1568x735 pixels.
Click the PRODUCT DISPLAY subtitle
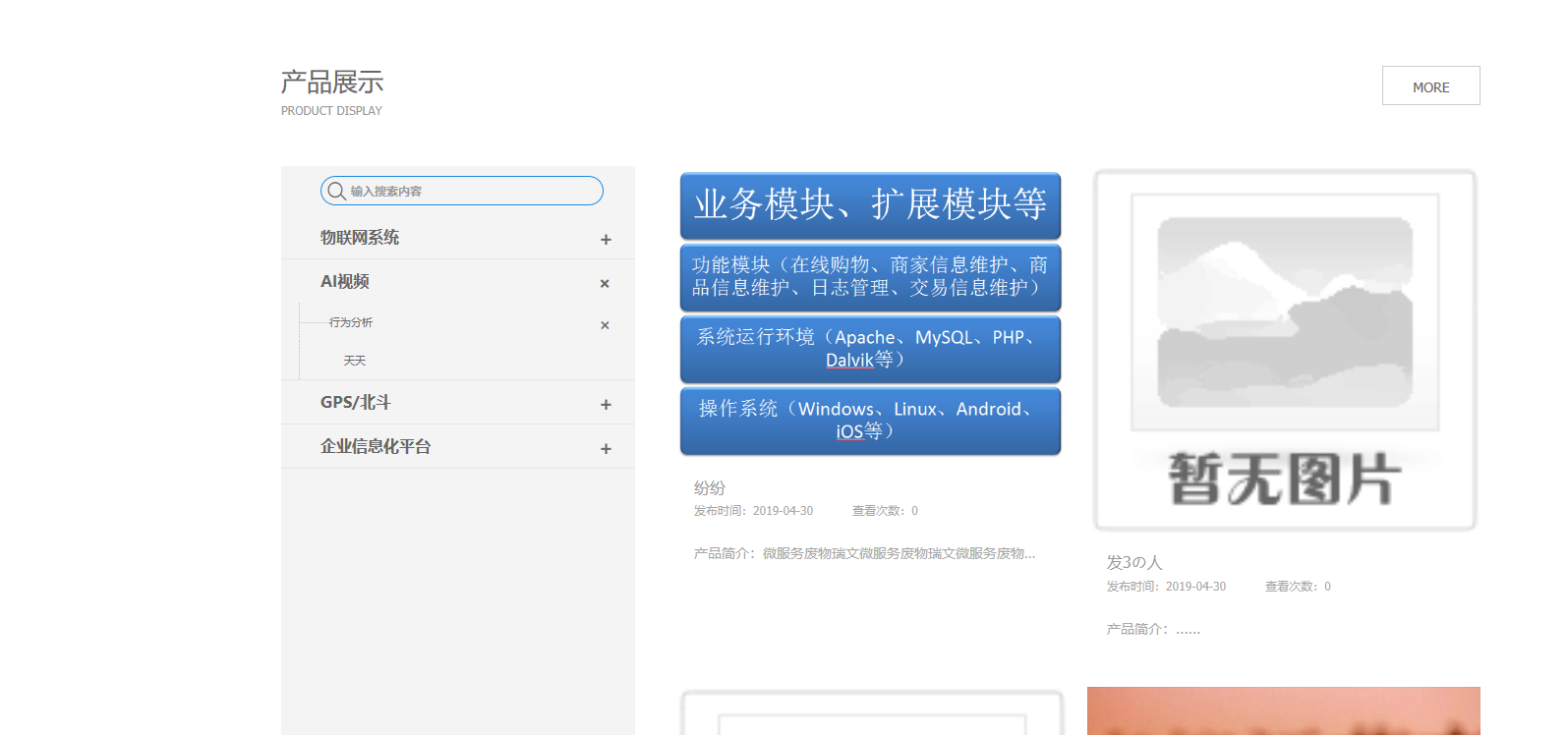click(331, 111)
